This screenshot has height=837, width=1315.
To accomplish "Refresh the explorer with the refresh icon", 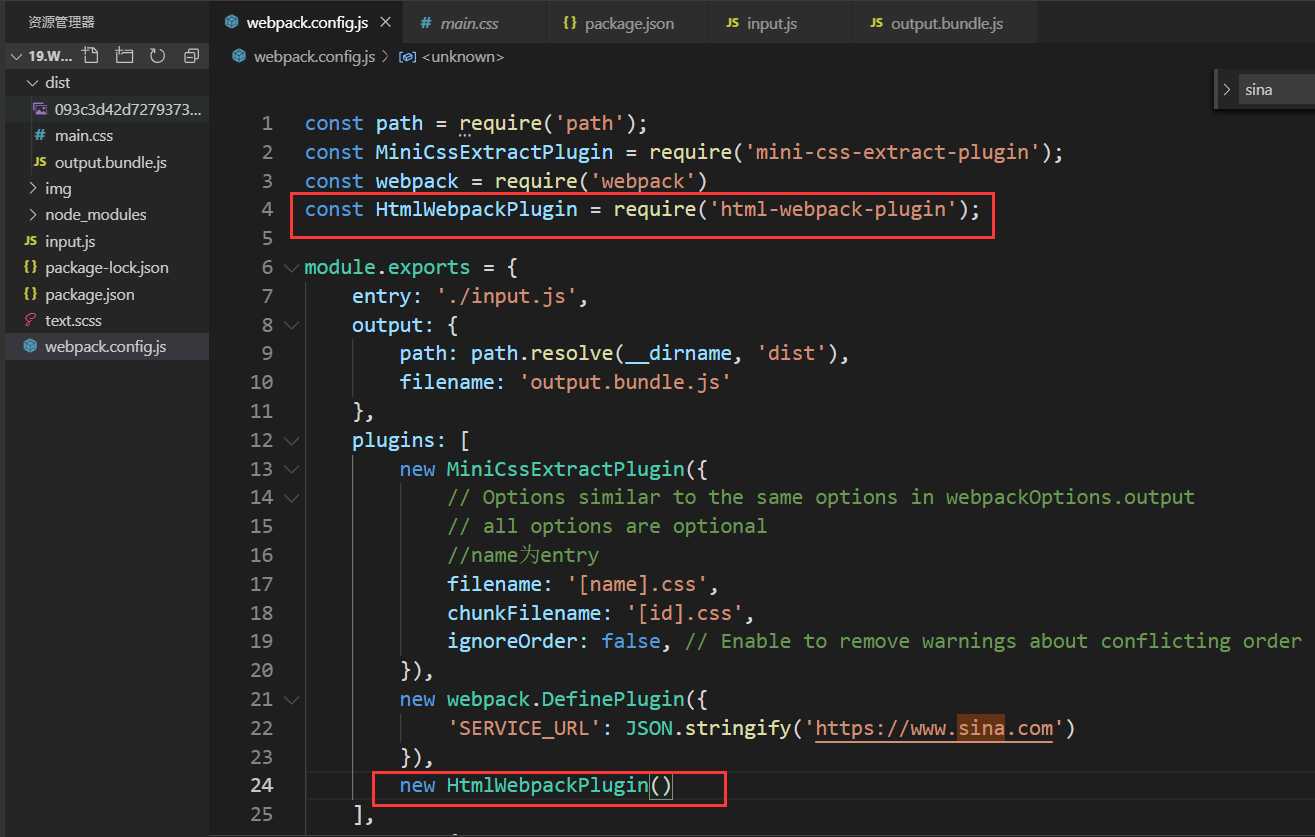I will tap(157, 56).
